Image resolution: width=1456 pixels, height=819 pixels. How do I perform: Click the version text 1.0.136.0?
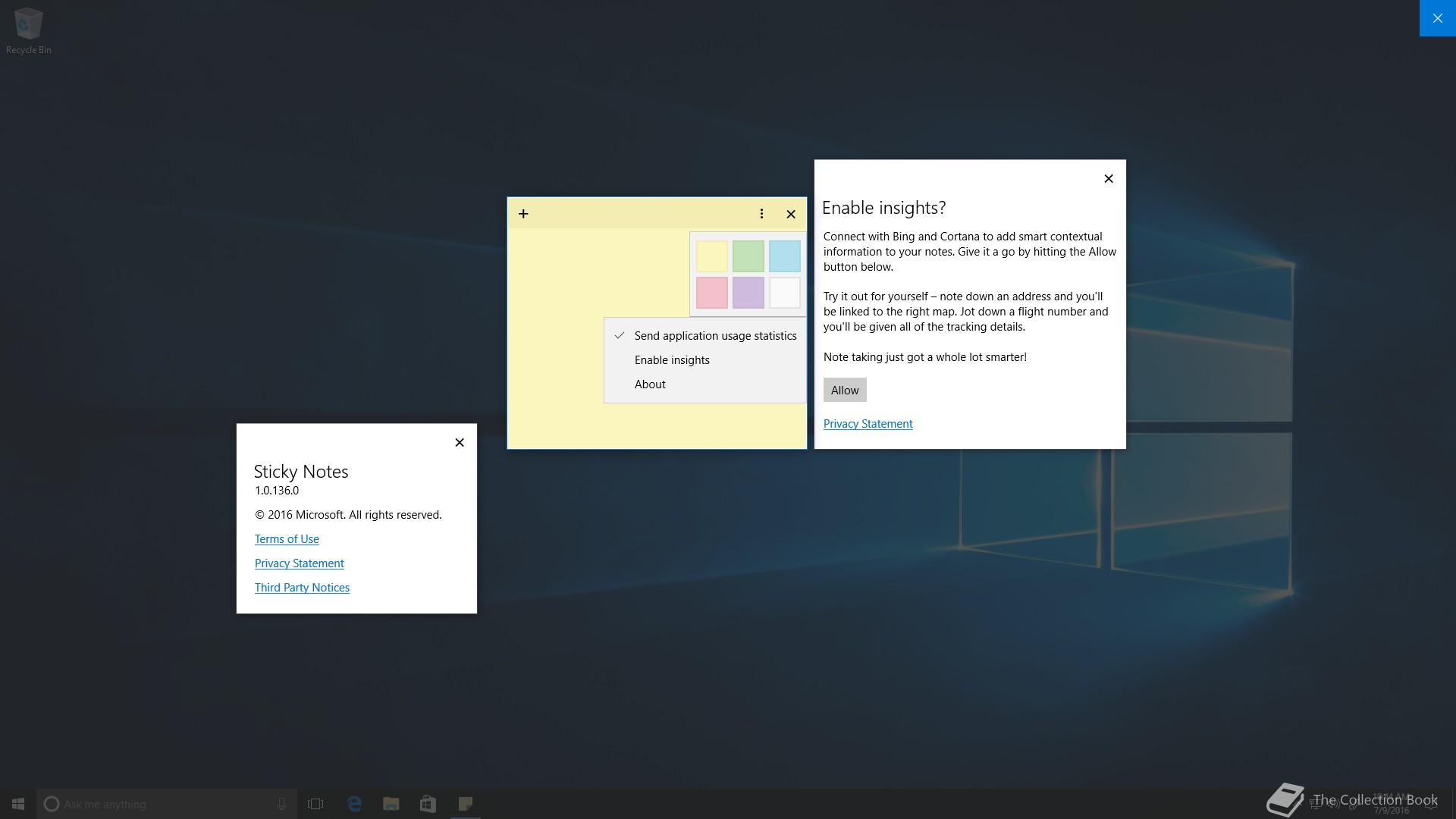[277, 491]
